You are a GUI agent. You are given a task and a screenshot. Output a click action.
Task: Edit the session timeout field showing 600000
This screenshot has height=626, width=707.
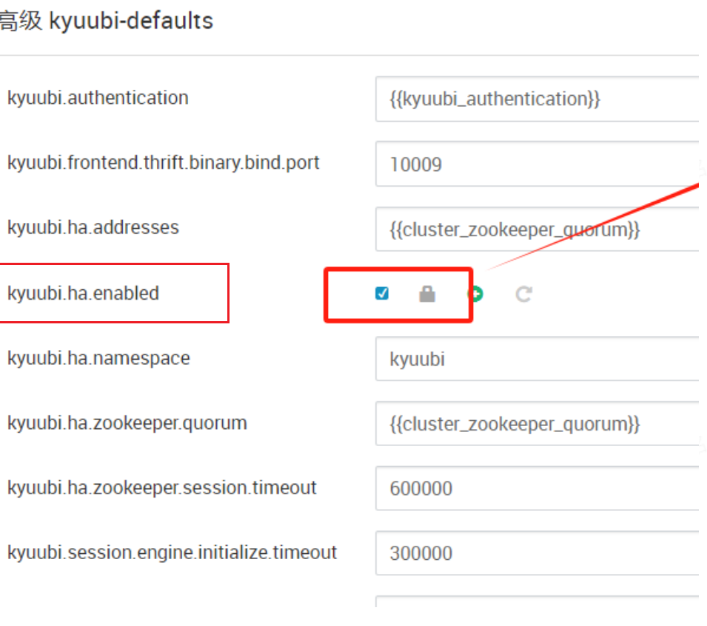(536, 489)
